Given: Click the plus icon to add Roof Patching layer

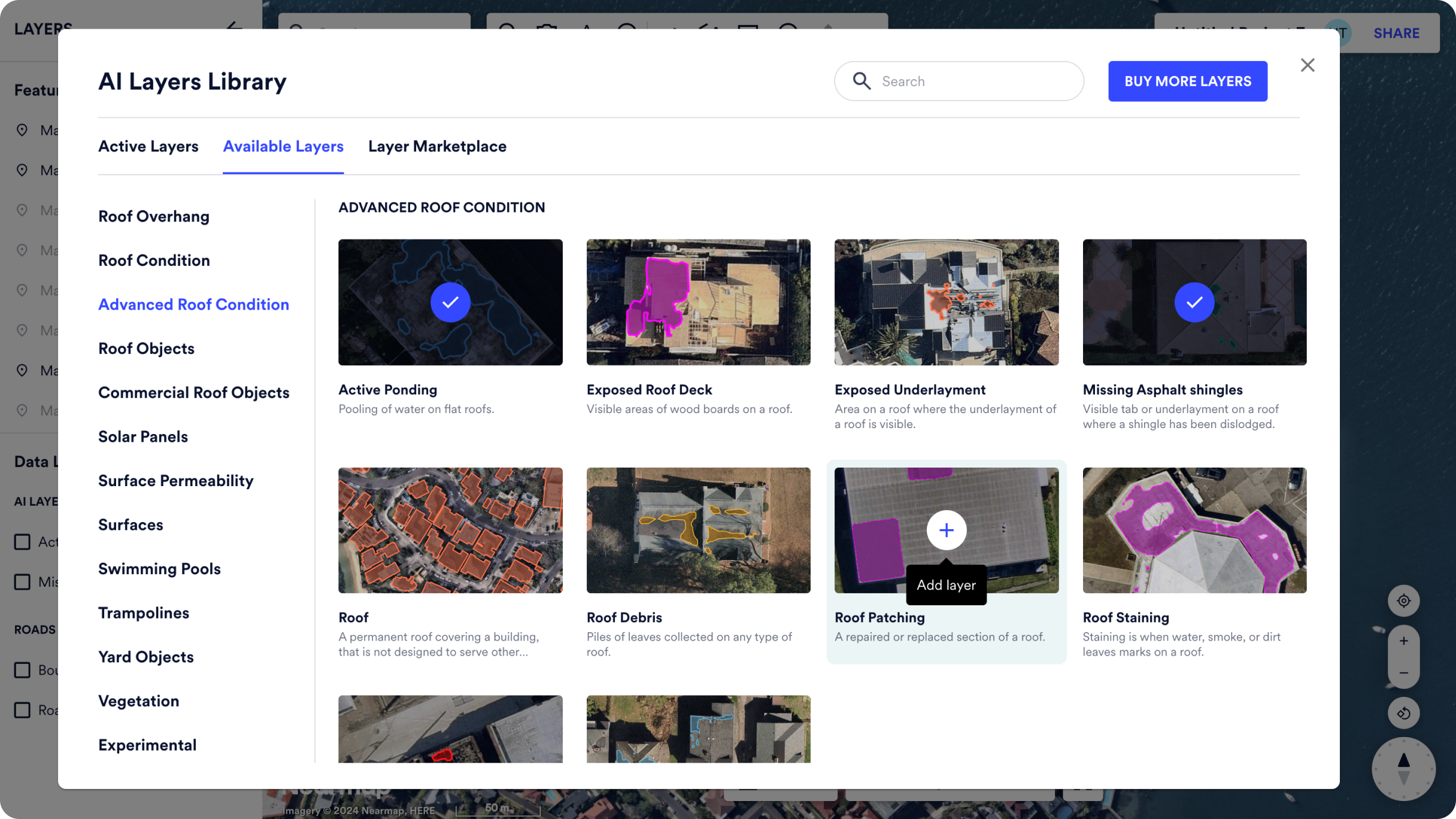Looking at the screenshot, I should coord(946,530).
